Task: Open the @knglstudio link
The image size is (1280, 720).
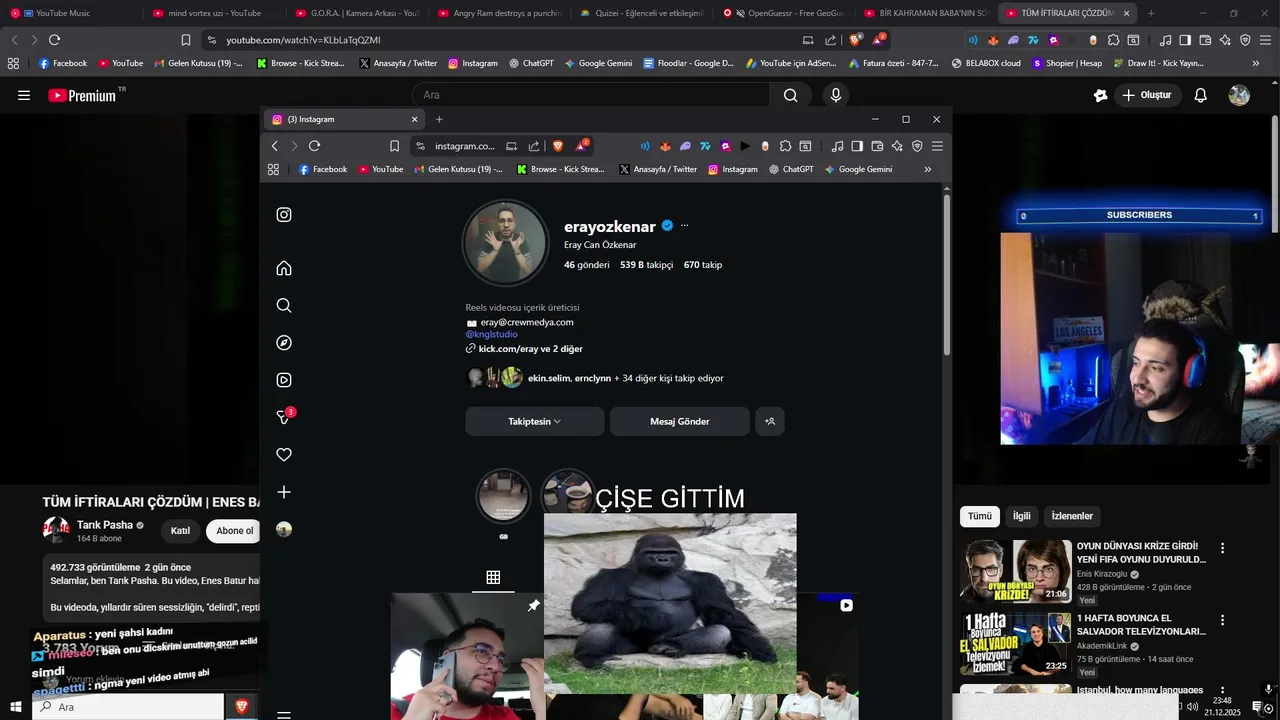Action: (491, 334)
